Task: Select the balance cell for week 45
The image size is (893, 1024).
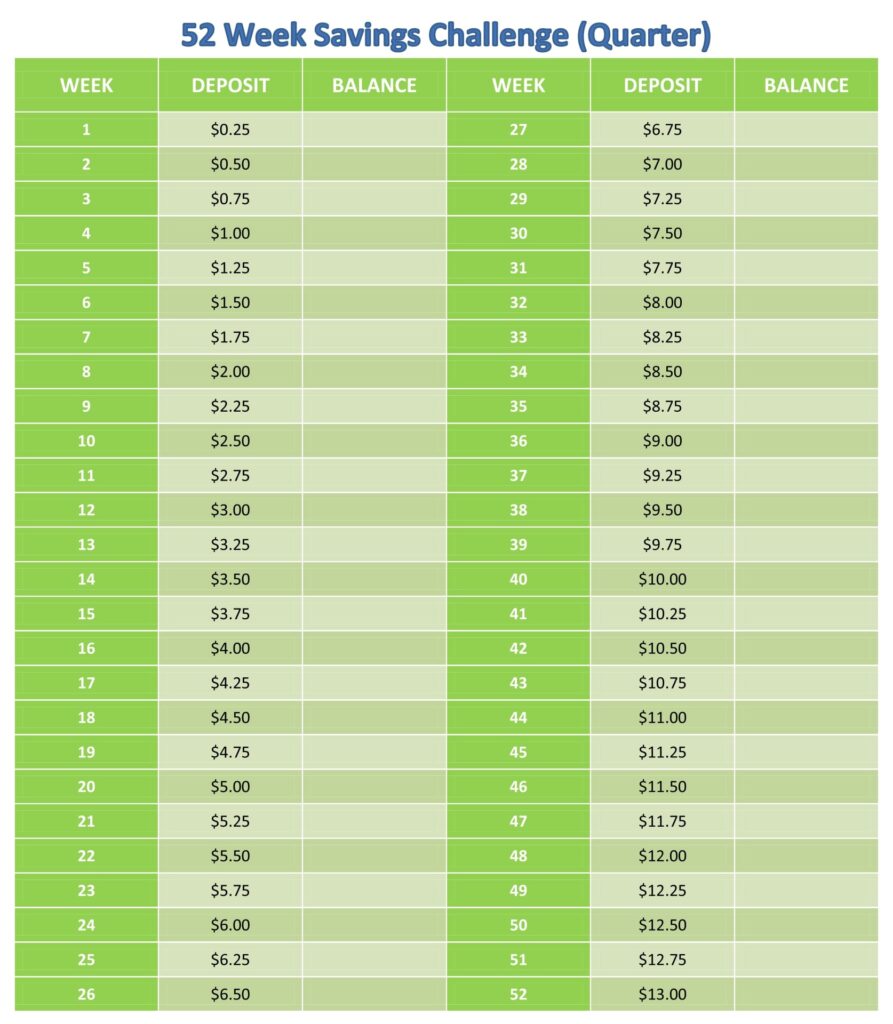Action: (x=806, y=752)
